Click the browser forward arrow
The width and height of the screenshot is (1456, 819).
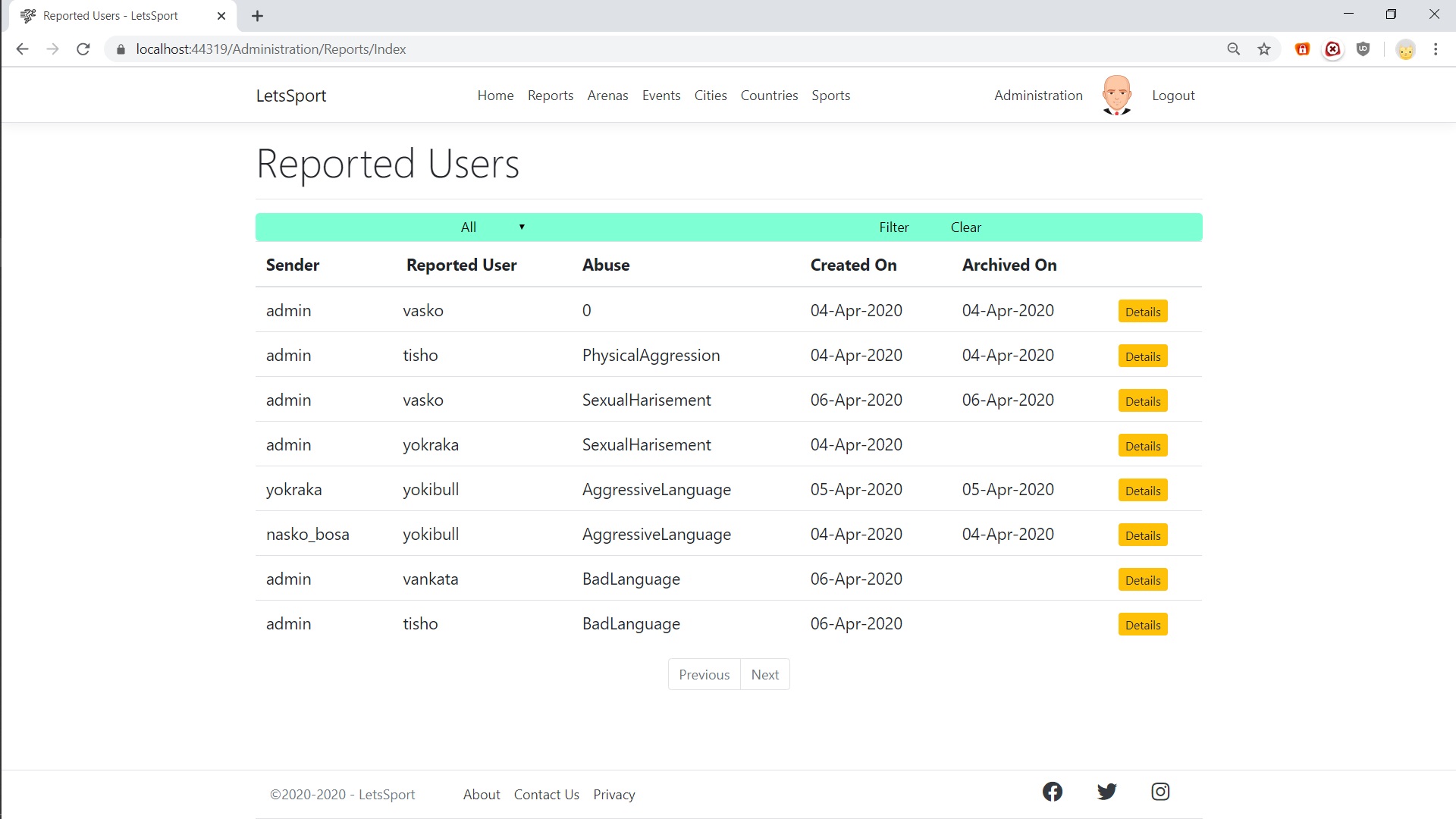pyautogui.click(x=52, y=49)
